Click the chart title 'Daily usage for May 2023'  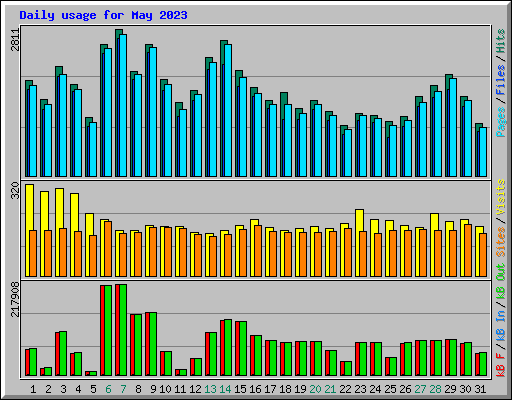pos(103,15)
